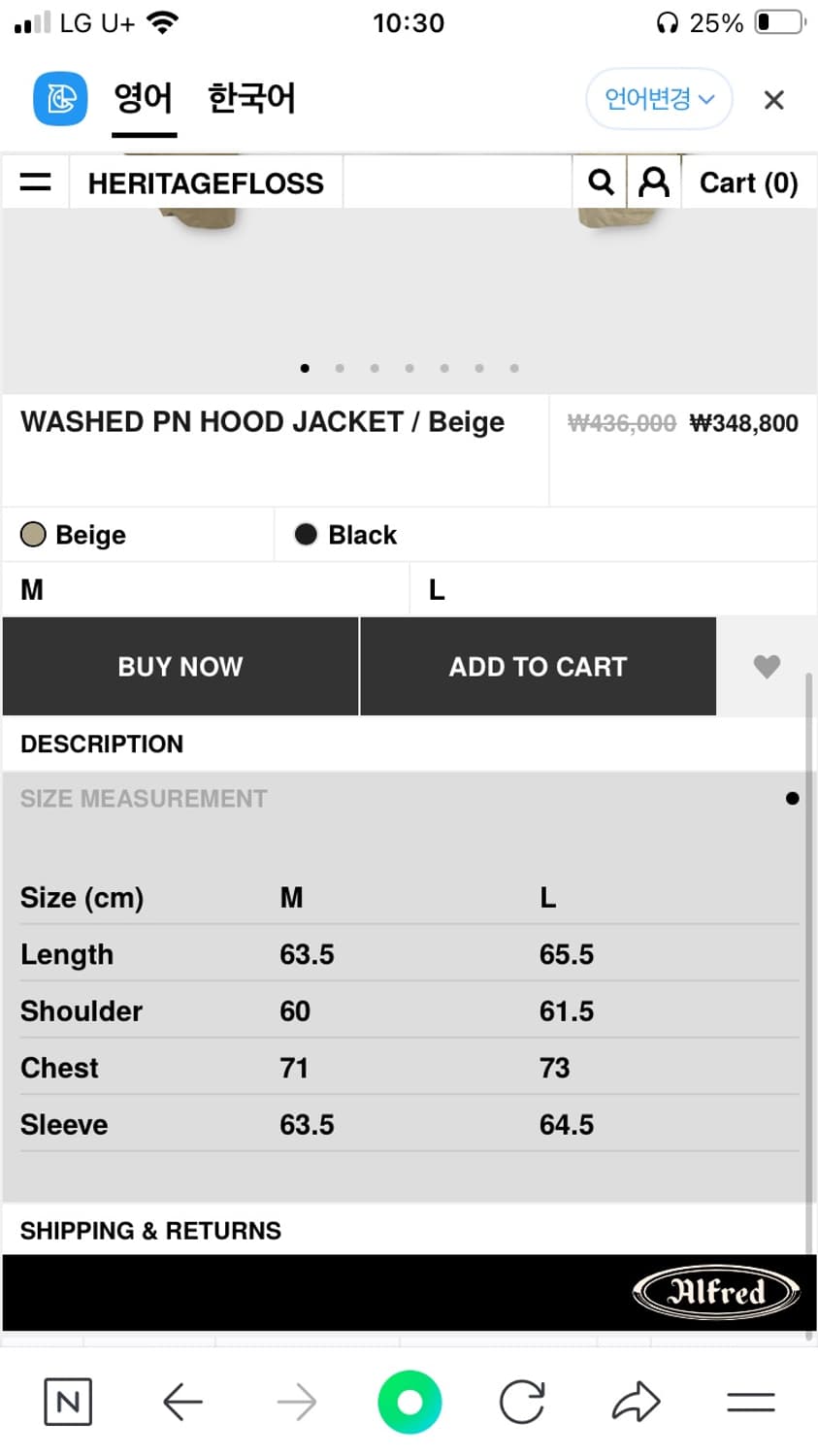Collapse the SIZE MEASUREMENT section
This screenshot has height=1456, width=818.
144,798
